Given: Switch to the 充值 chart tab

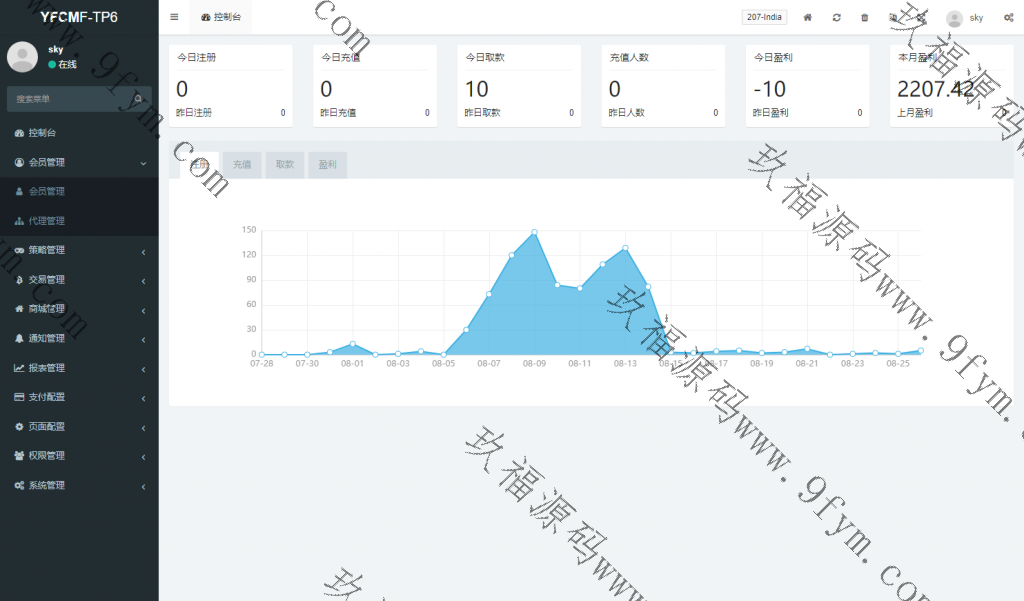Looking at the screenshot, I should click(242, 165).
